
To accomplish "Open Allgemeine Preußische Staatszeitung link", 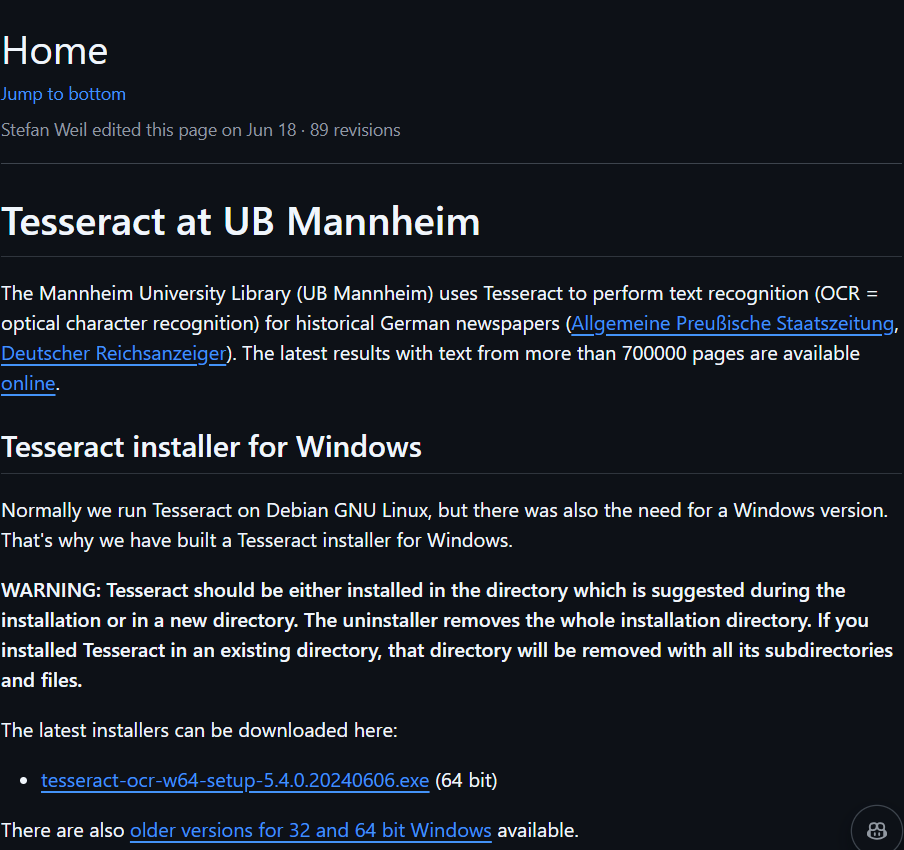I will tap(732, 324).
